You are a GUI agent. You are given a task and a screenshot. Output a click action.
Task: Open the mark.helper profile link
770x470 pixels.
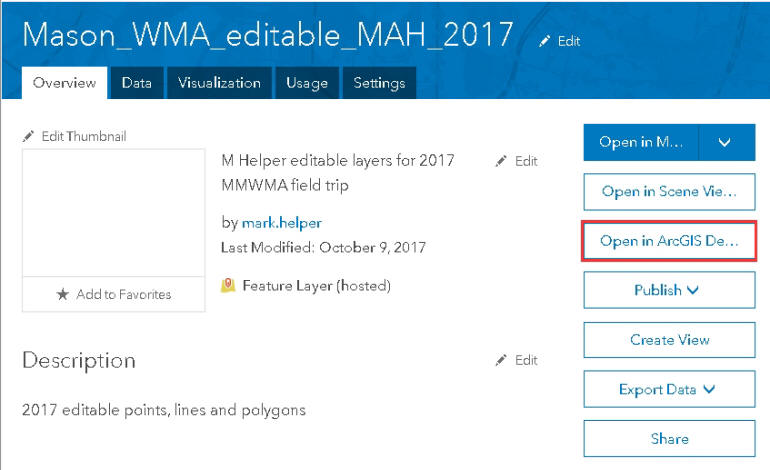point(281,223)
